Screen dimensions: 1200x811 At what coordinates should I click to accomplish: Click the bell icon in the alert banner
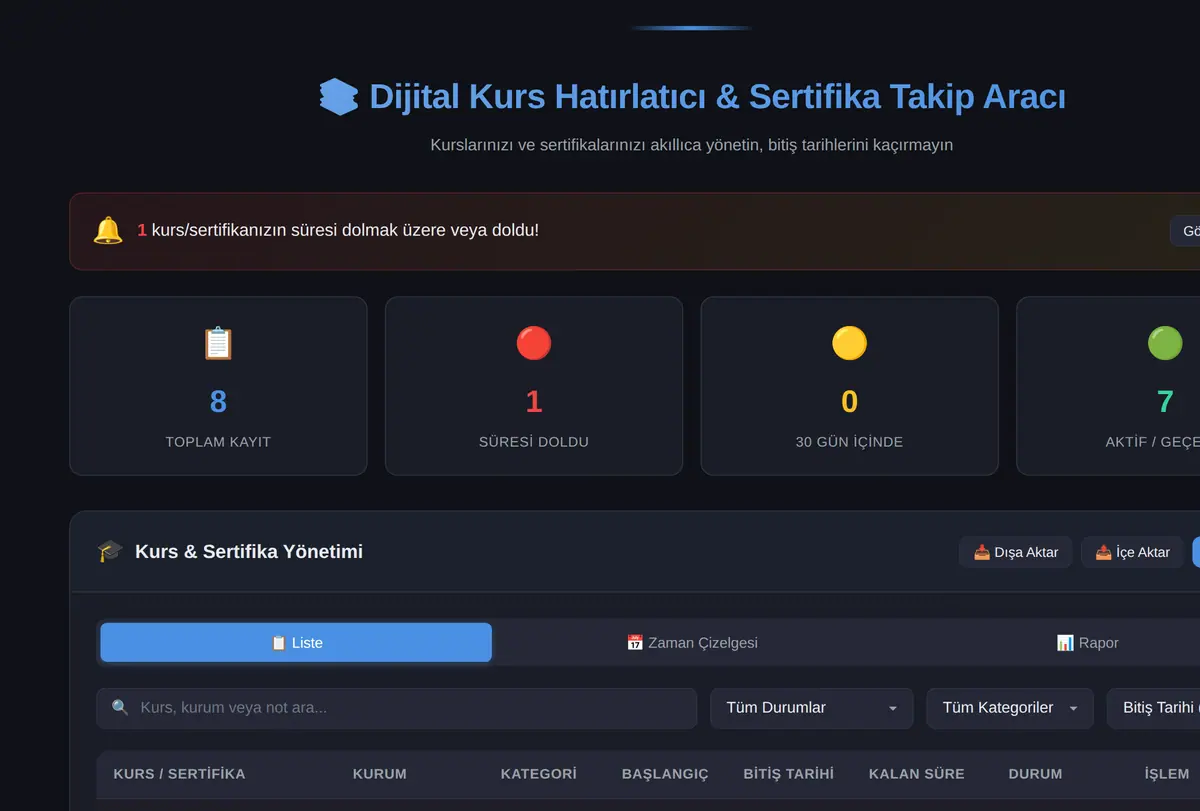(108, 231)
